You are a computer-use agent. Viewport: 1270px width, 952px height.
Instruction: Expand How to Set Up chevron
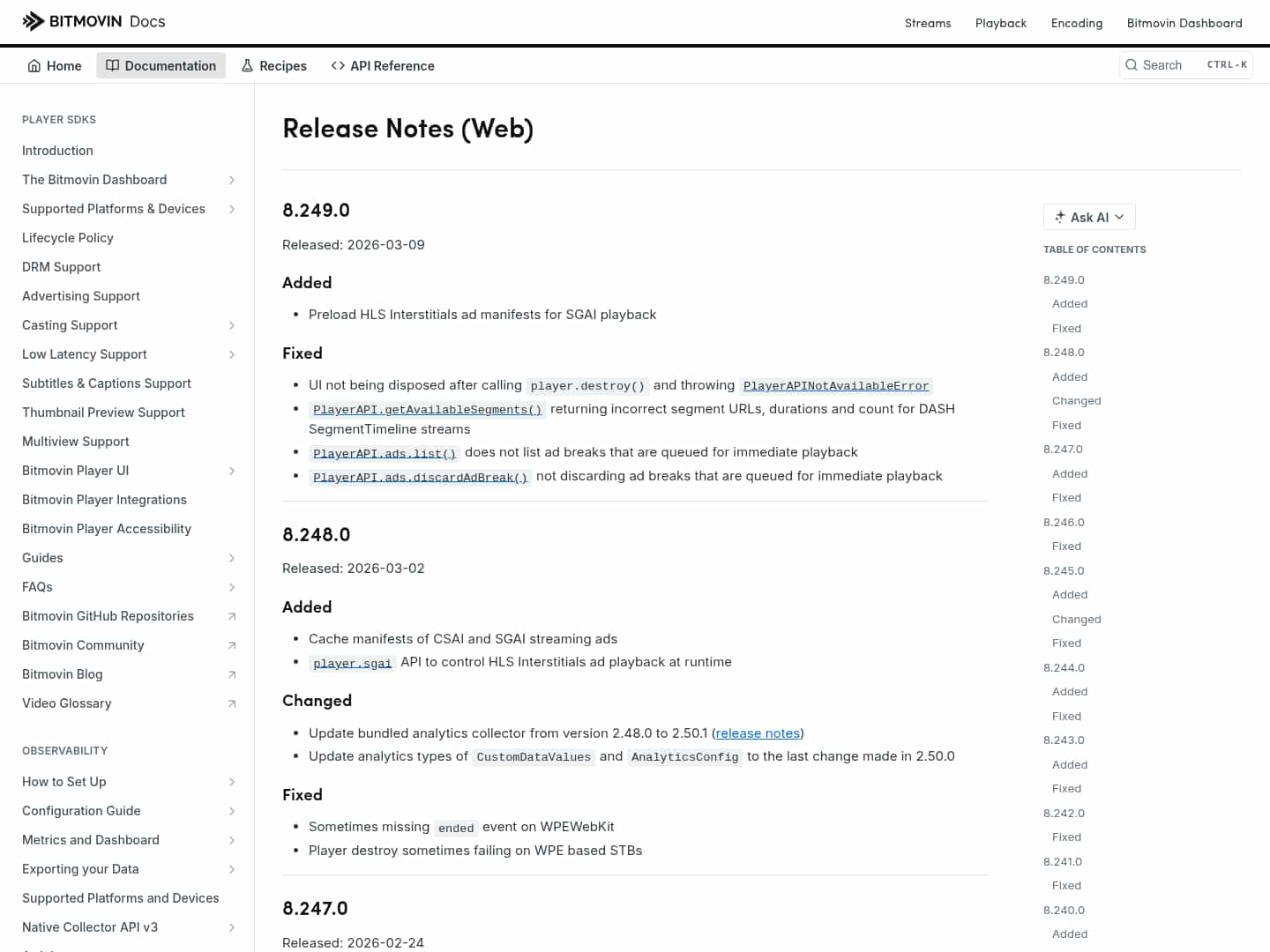pos(232,782)
